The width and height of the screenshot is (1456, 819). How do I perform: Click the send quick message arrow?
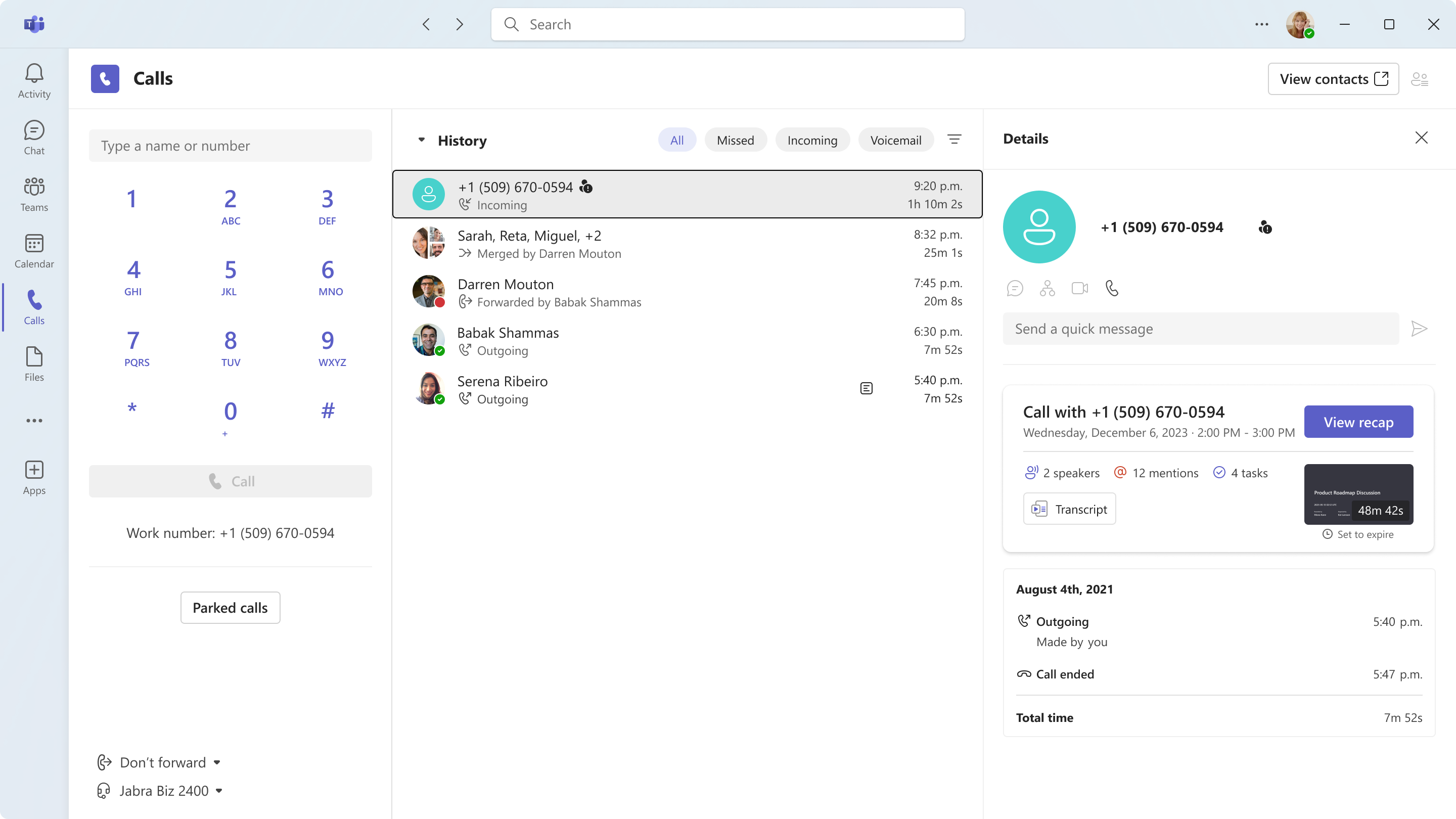tap(1419, 329)
